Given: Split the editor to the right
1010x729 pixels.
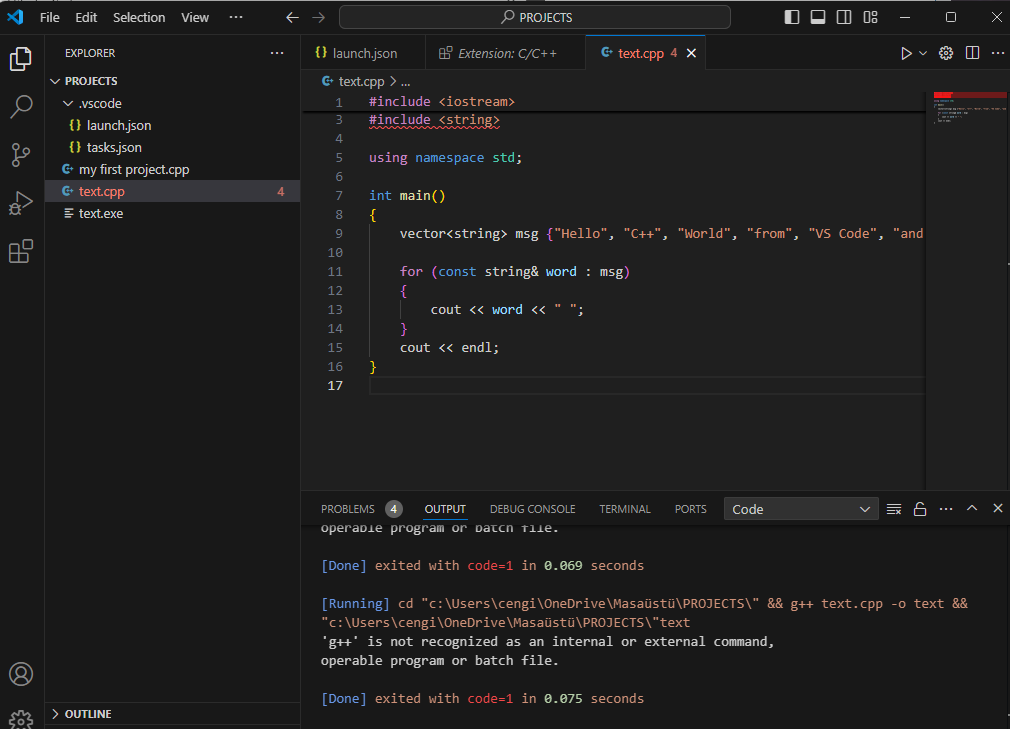Looking at the screenshot, I should (972, 53).
